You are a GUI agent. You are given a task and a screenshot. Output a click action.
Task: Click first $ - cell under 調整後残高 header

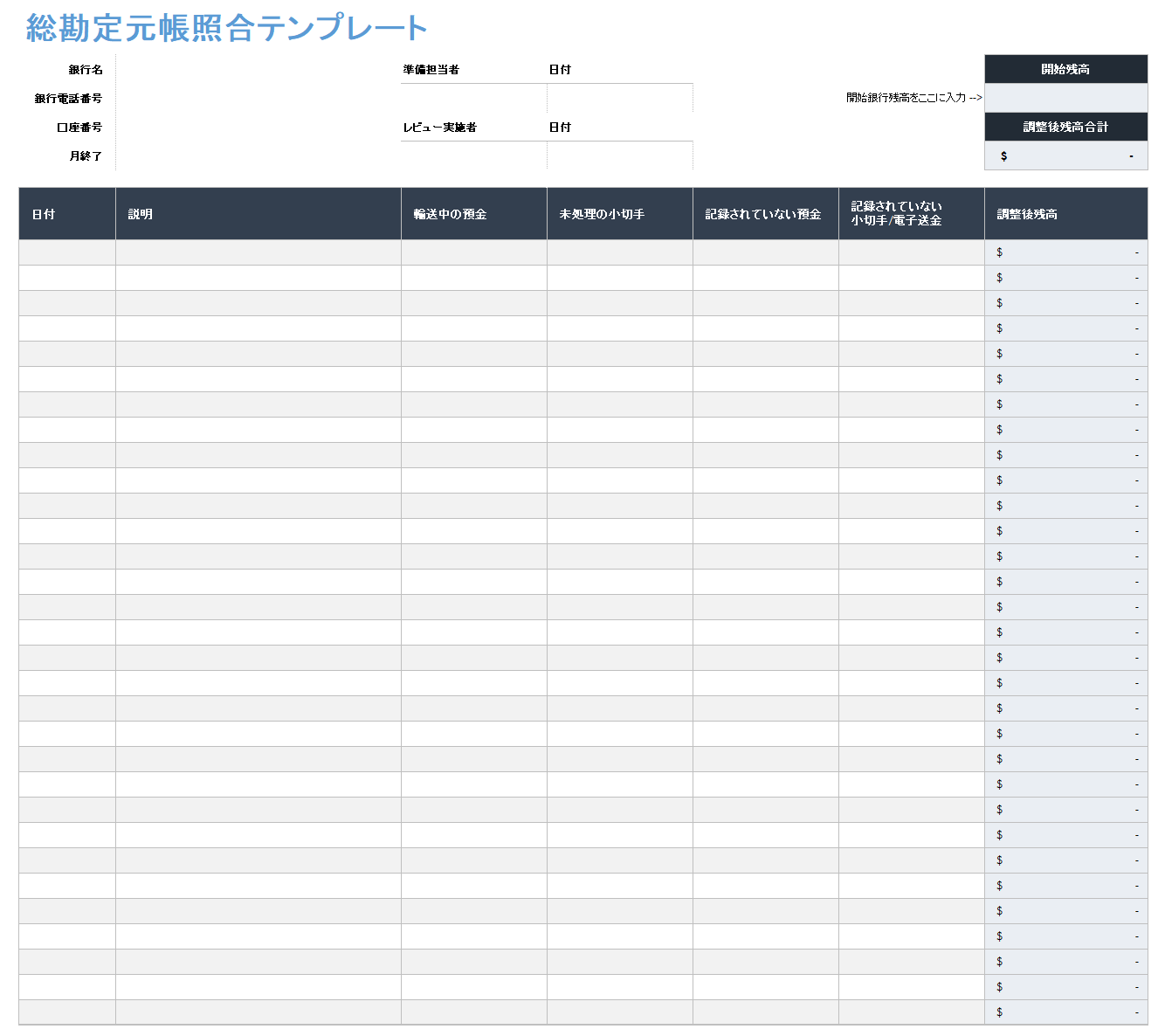tap(1065, 252)
